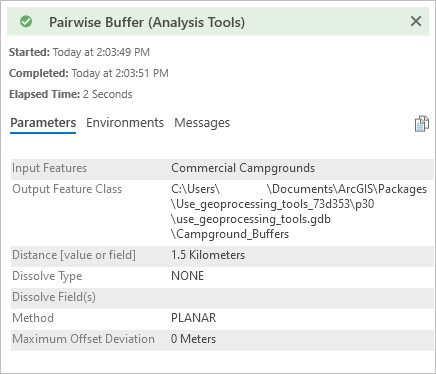436x374 pixels.
Task: Close the Pairwise Buffer details window
Action: pos(416,21)
